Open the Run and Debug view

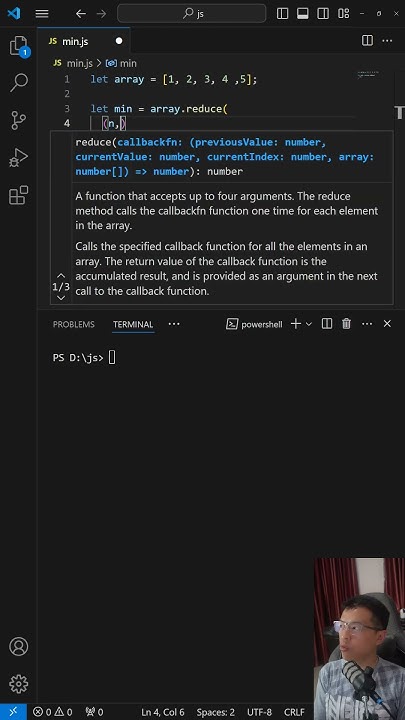tap(18, 158)
